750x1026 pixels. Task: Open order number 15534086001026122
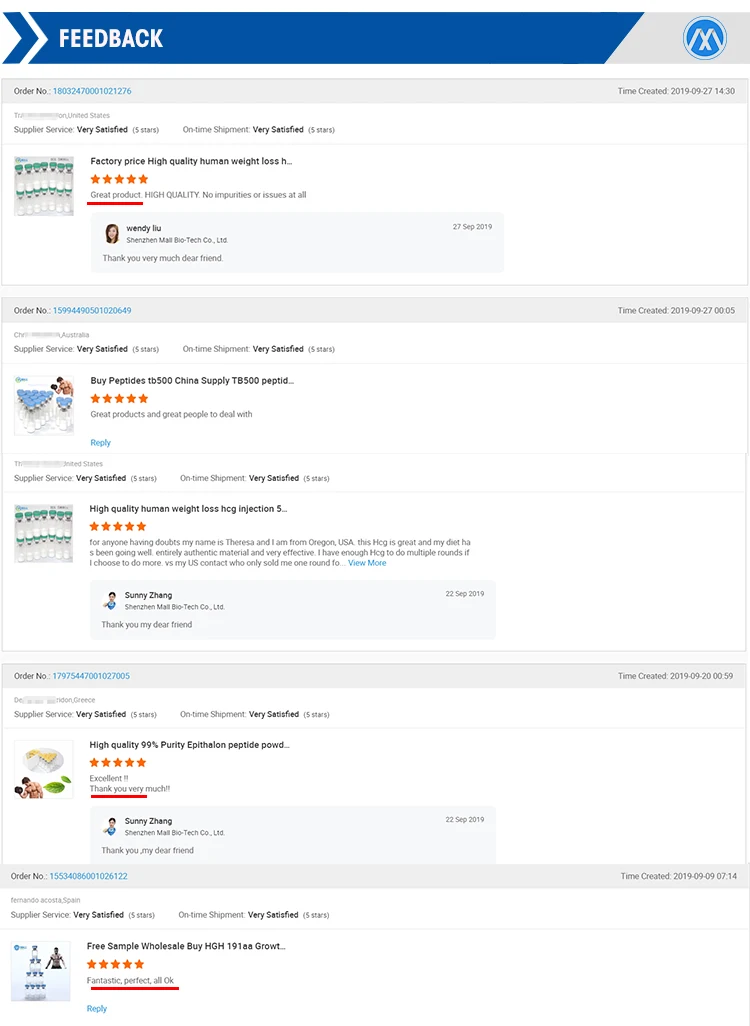(89, 876)
